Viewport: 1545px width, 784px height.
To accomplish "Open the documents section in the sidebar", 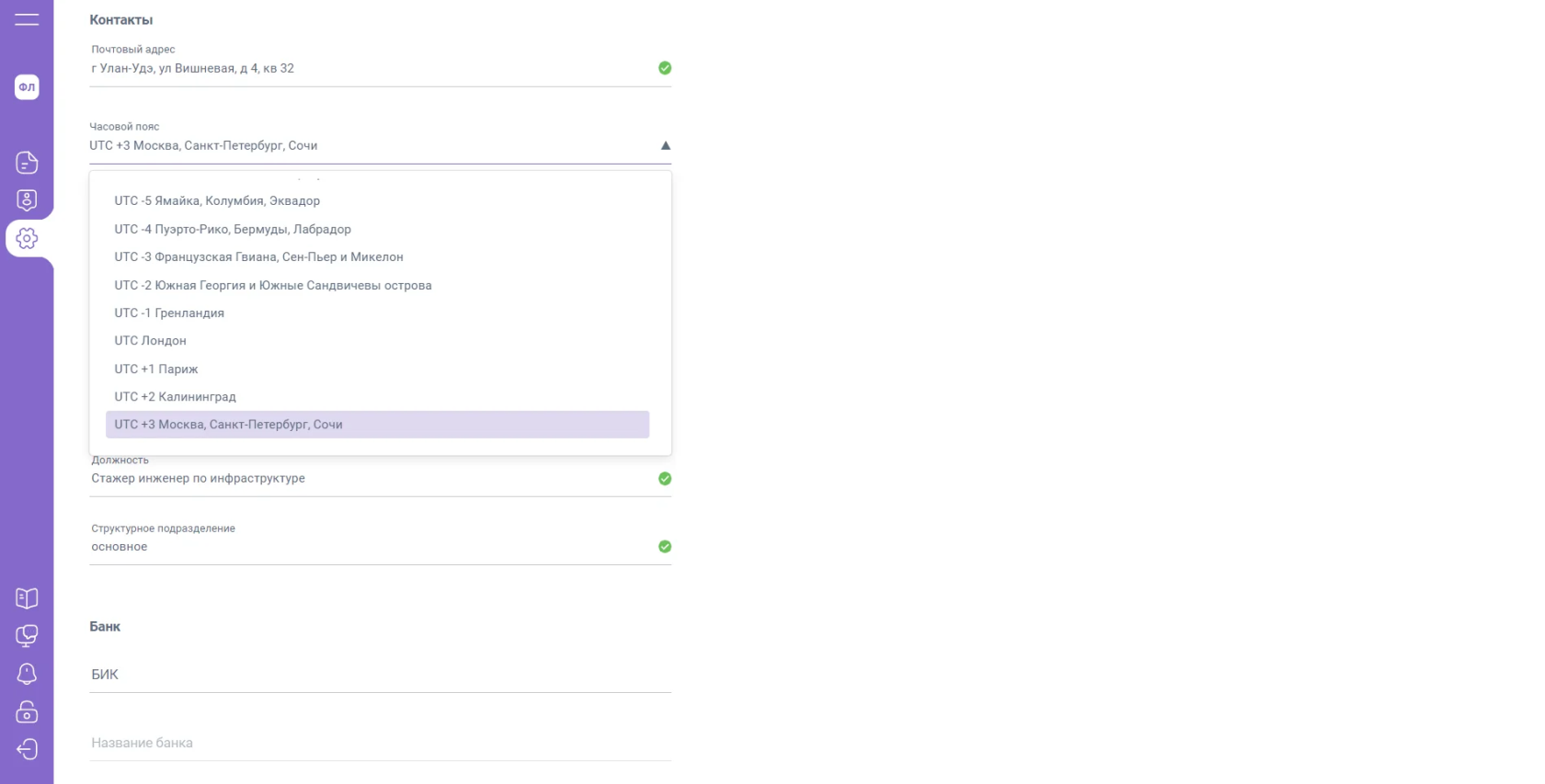I will (27, 163).
